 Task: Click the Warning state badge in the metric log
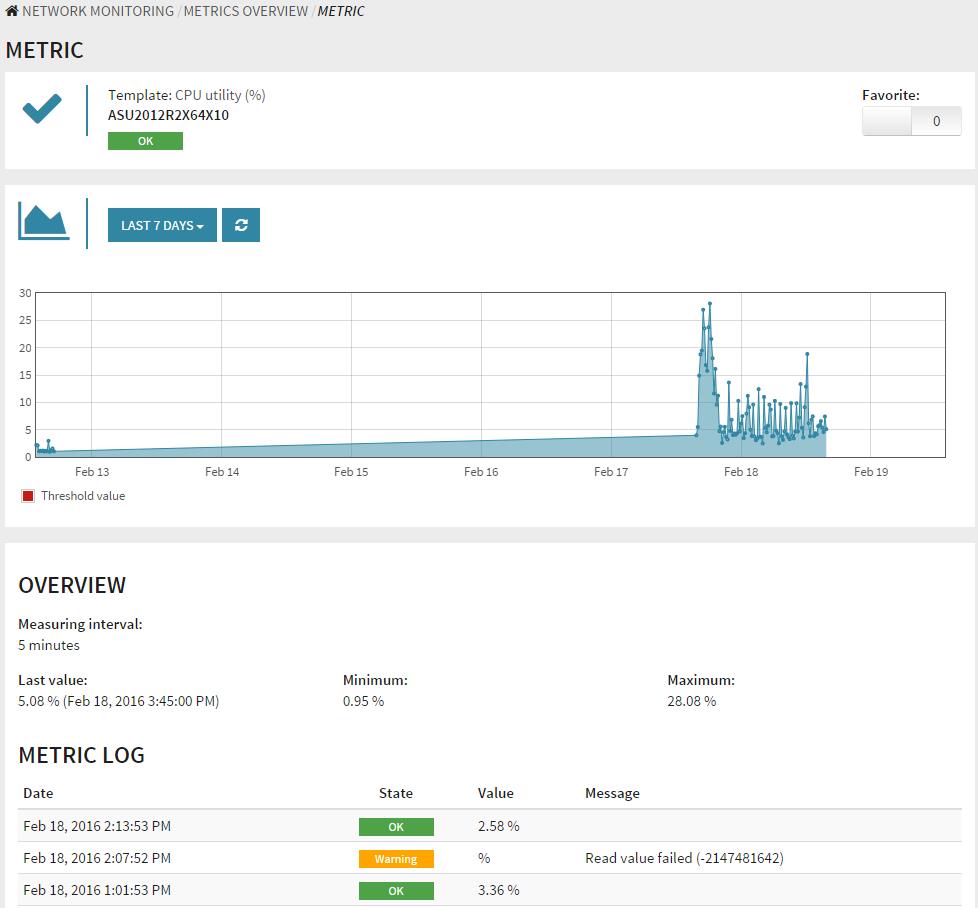396,859
